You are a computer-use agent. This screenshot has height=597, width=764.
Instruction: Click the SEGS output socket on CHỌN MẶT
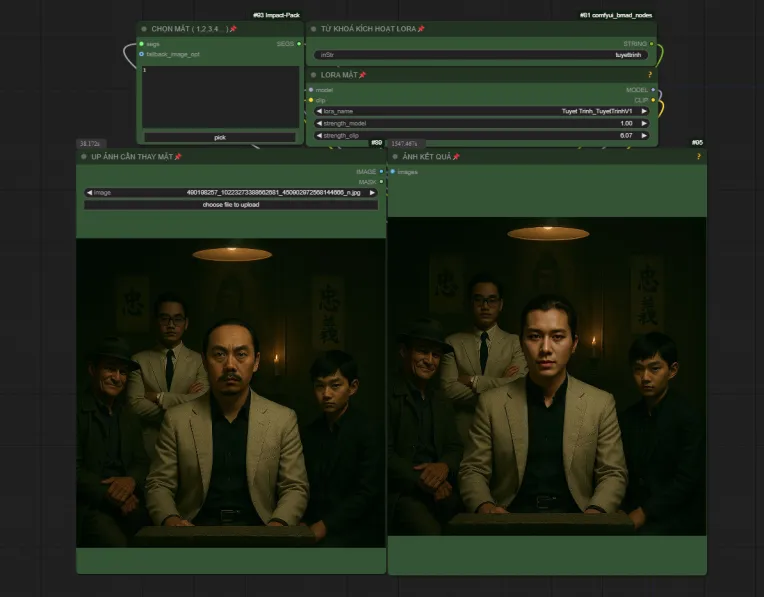tap(301, 44)
